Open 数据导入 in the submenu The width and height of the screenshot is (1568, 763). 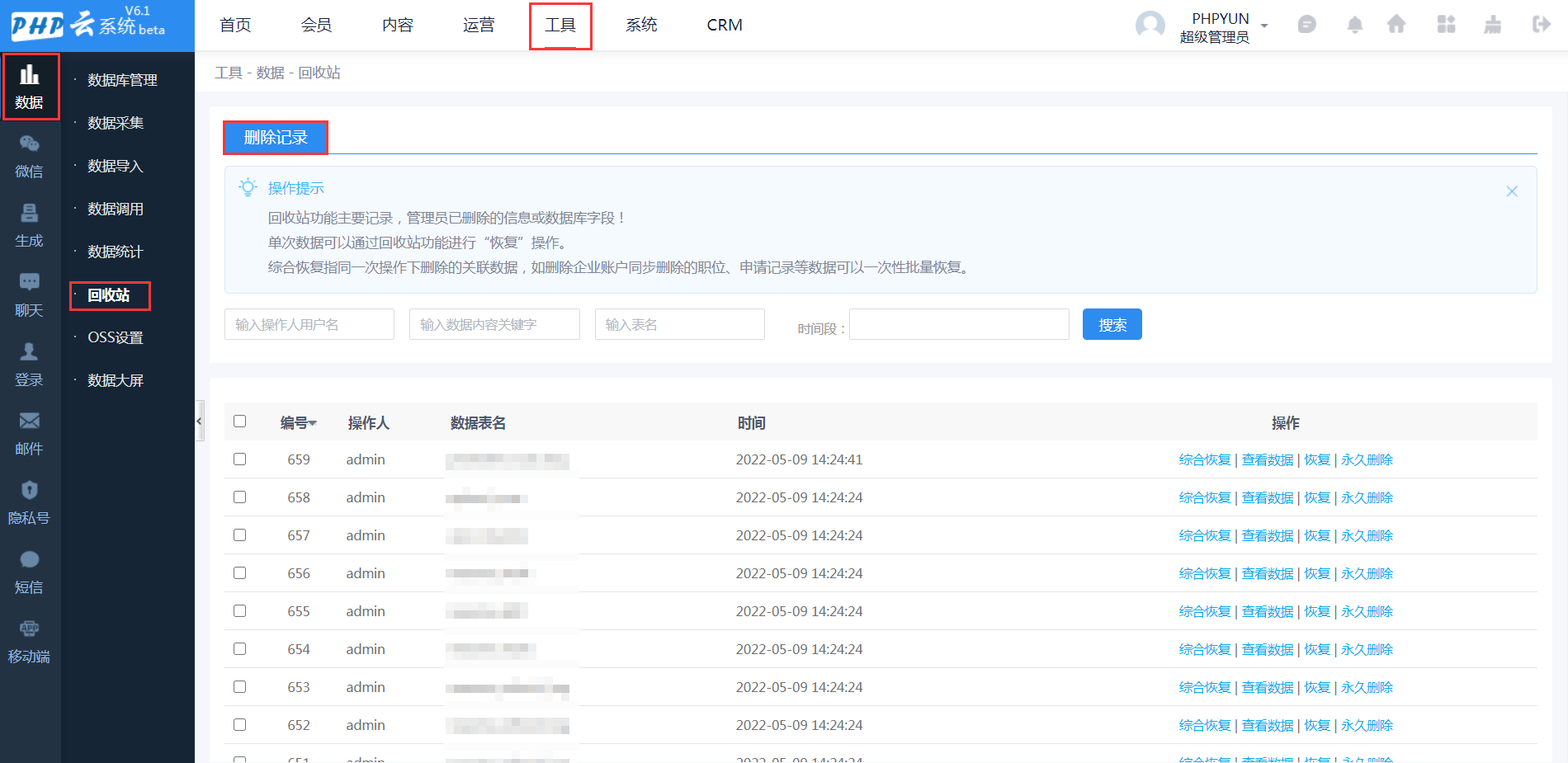(x=116, y=166)
